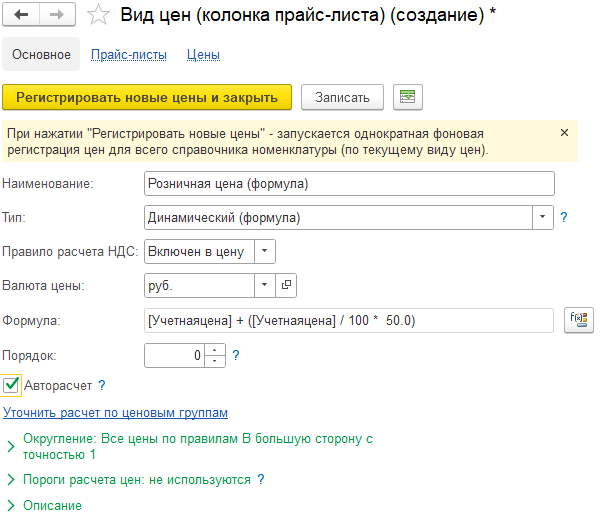Add form to favorites with star icon

coord(99,15)
